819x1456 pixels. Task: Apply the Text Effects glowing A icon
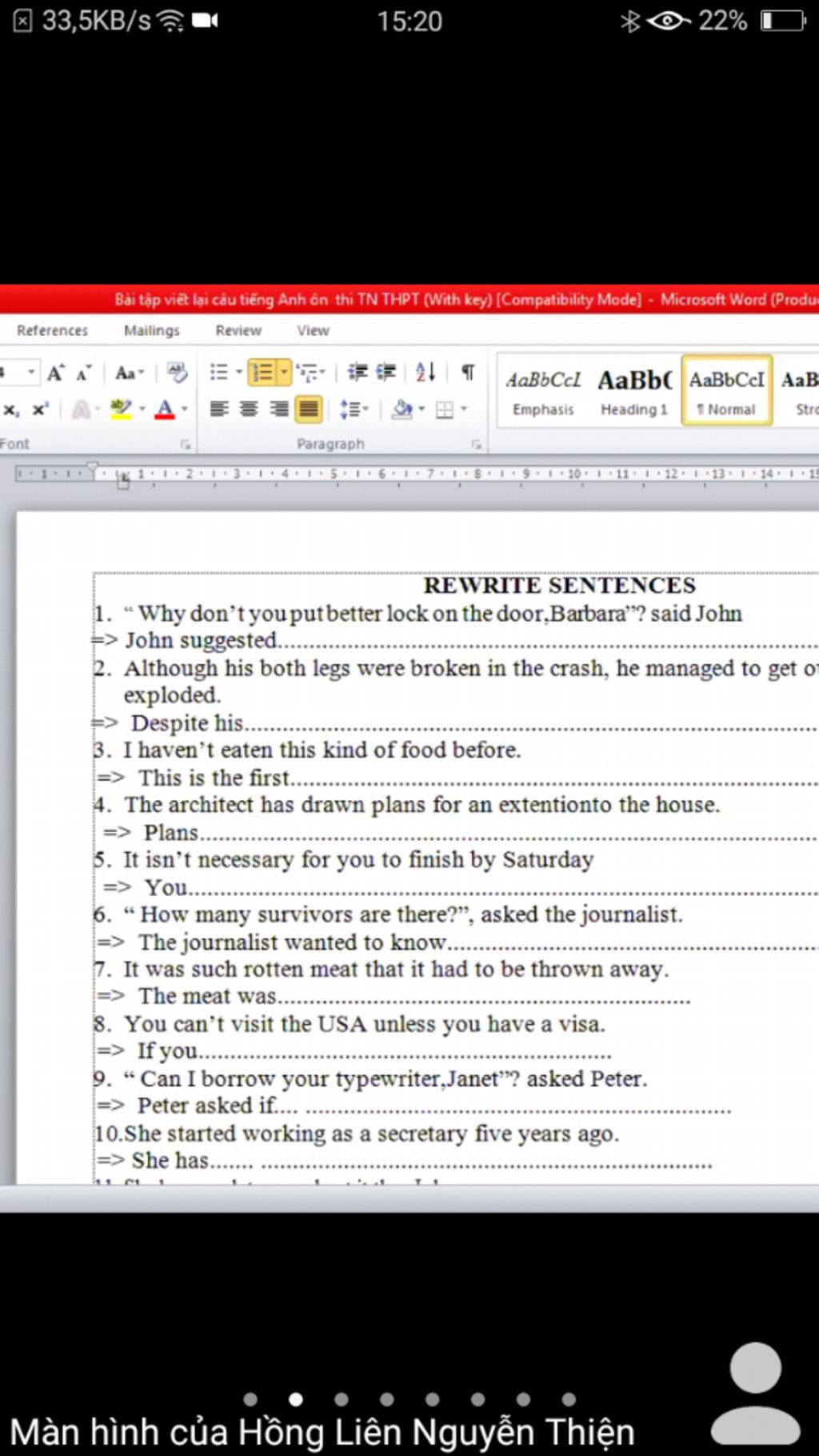(x=81, y=410)
